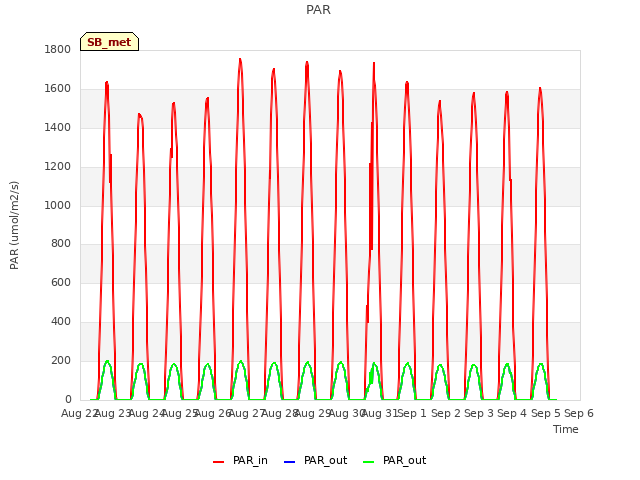The height and width of the screenshot is (480, 640).
Task: Click the red PAR_in legend swatch
Action: (218, 462)
